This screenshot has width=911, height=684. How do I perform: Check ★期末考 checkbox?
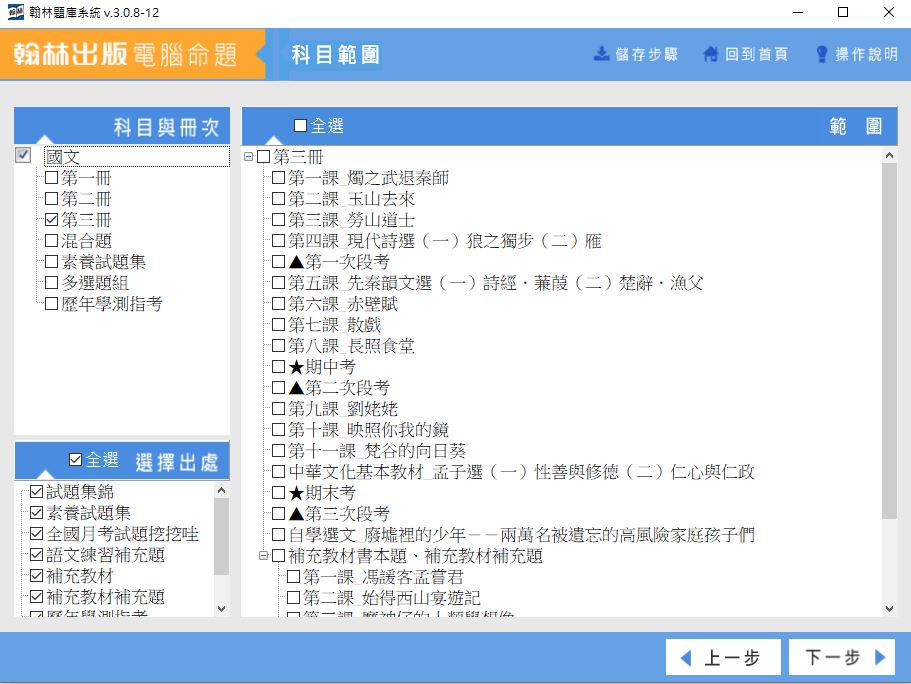click(x=278, y=492)
